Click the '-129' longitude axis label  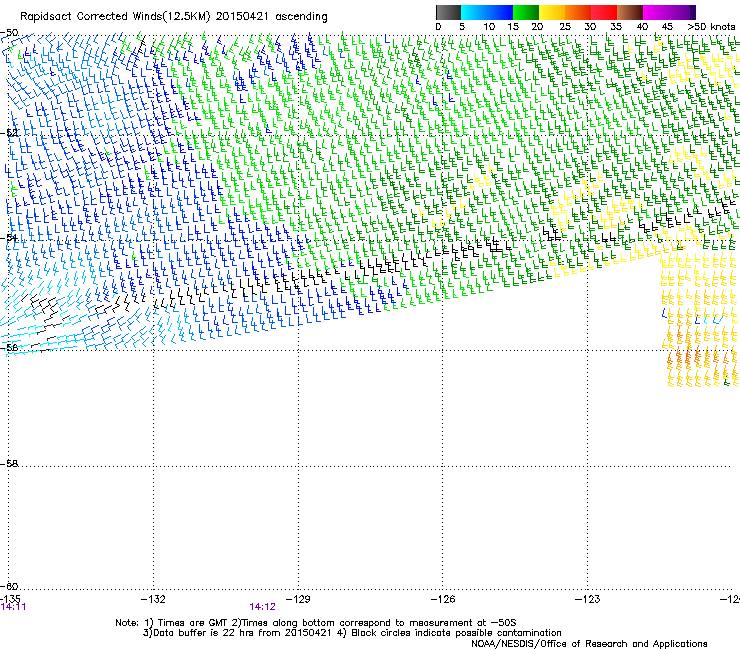[x=298, y=599]
